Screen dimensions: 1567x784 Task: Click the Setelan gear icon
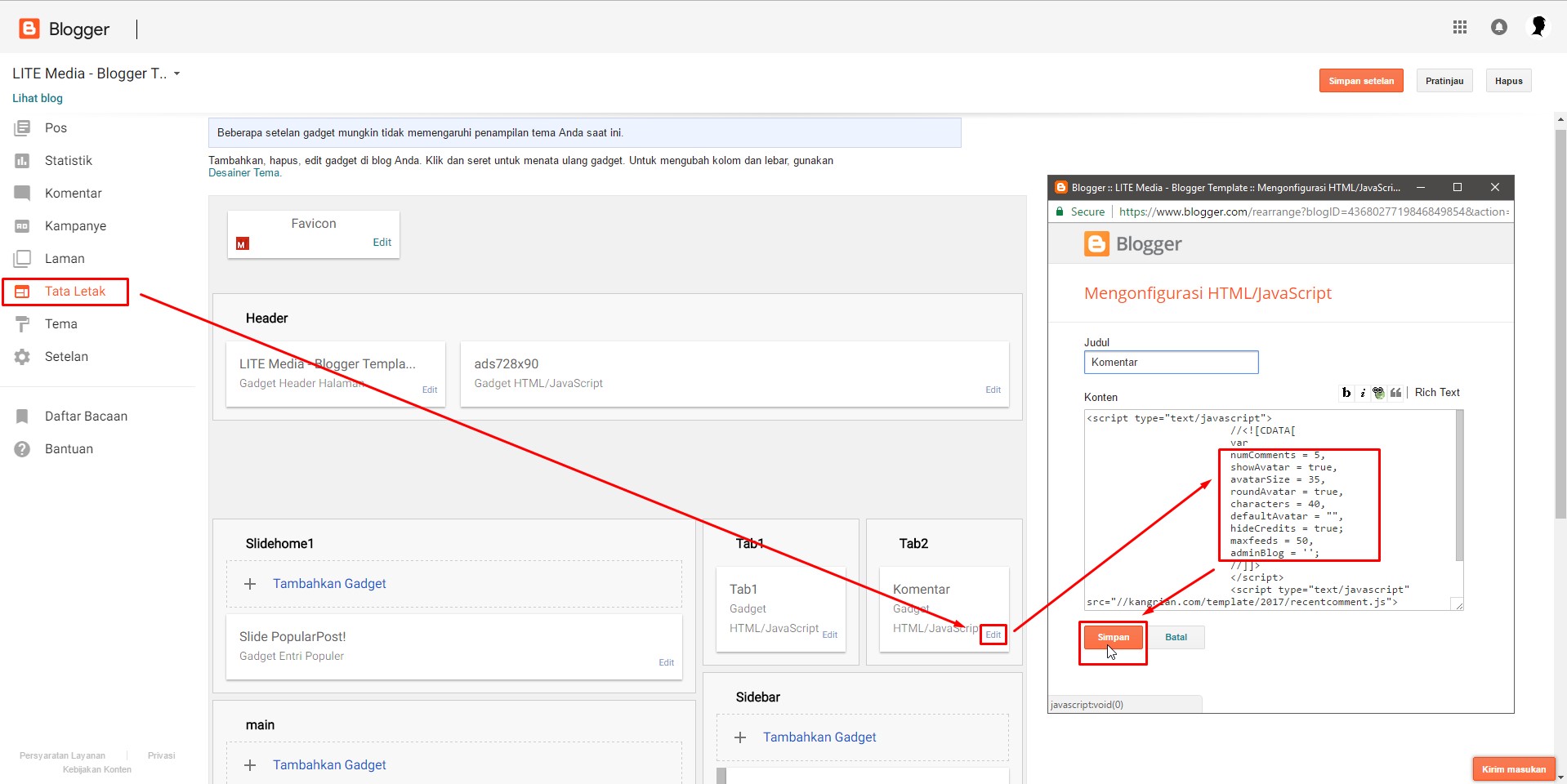[22, 357]
